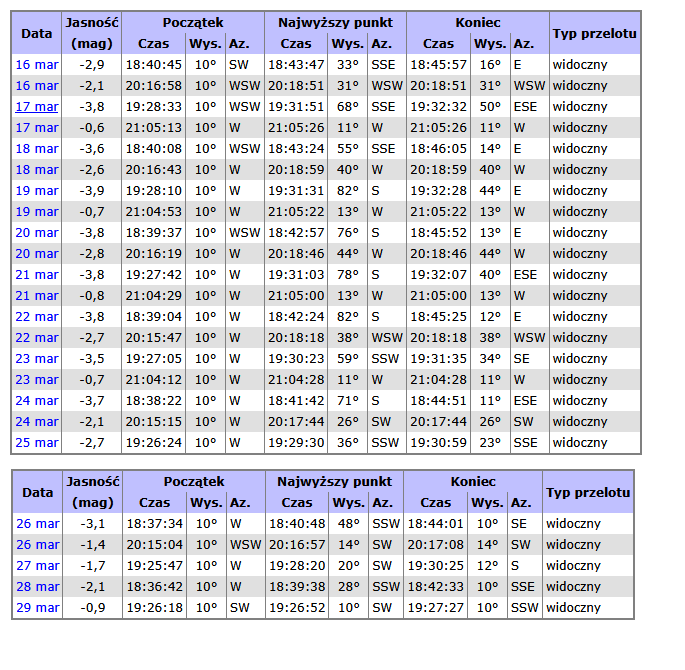Viewport: 685px width, 670px height.
Task: Click the 36° altitude value
Action: [x=347, y=442]
